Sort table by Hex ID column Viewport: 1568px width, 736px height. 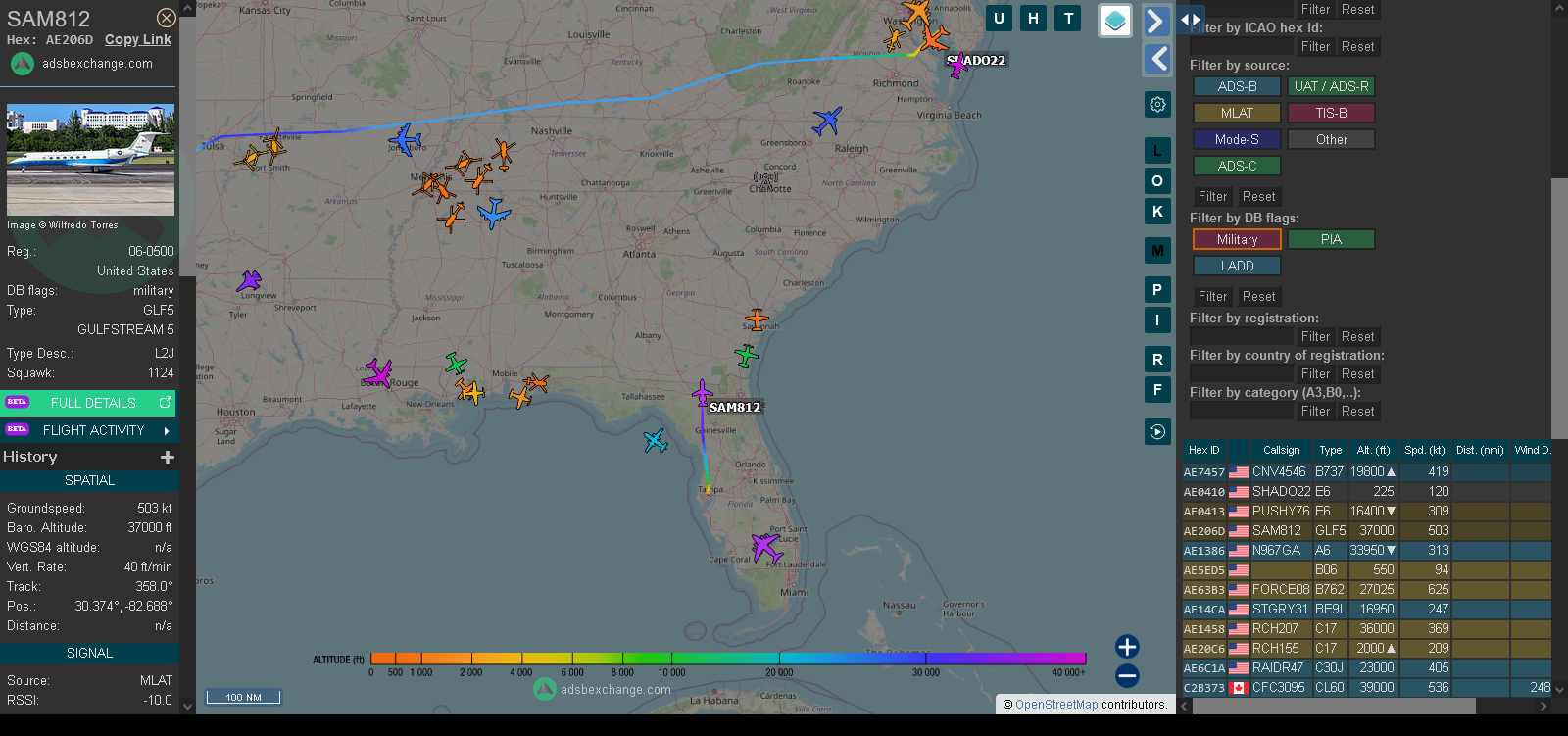click(1204, 451)
